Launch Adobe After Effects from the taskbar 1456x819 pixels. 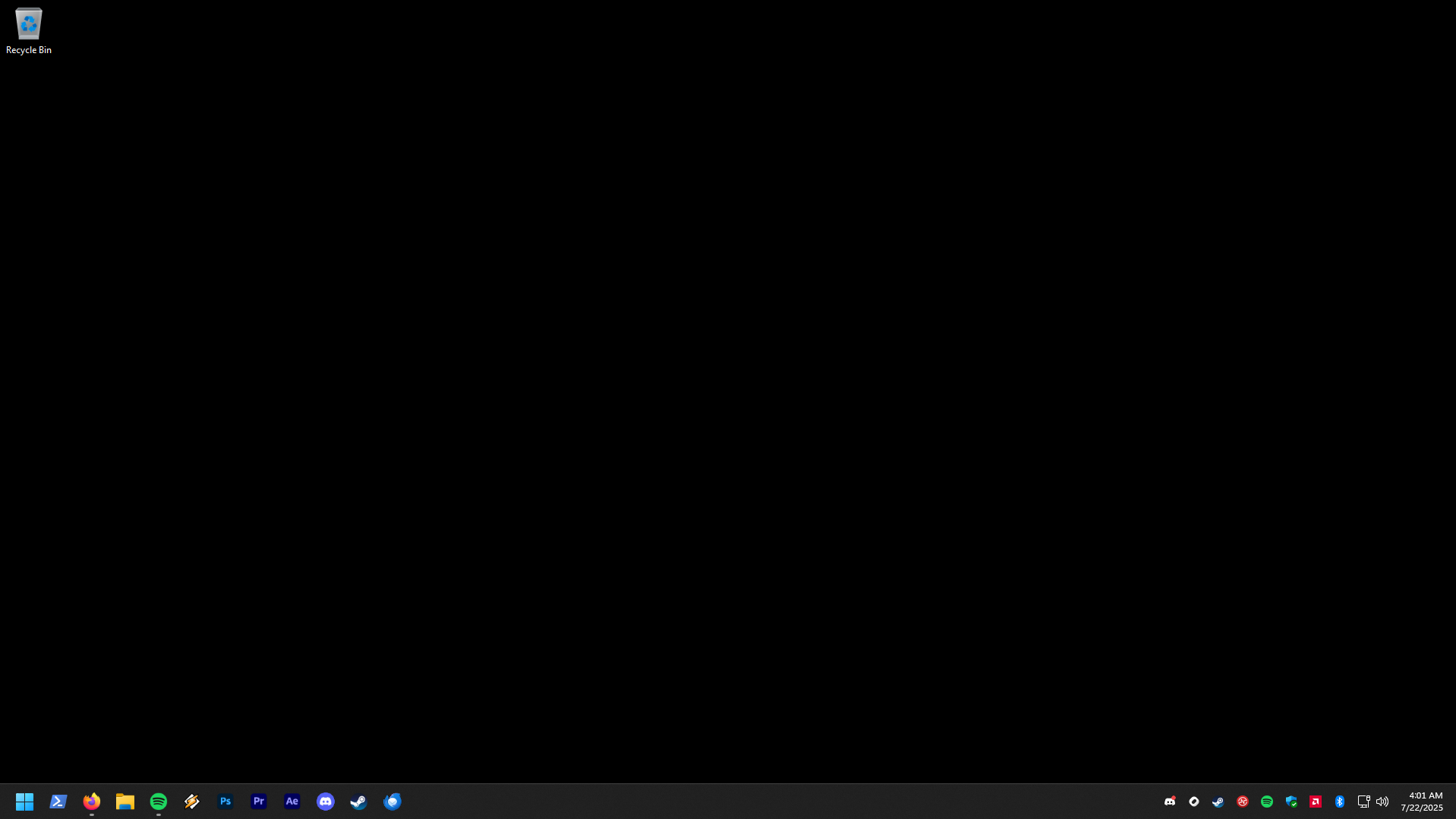click(292, 802)
